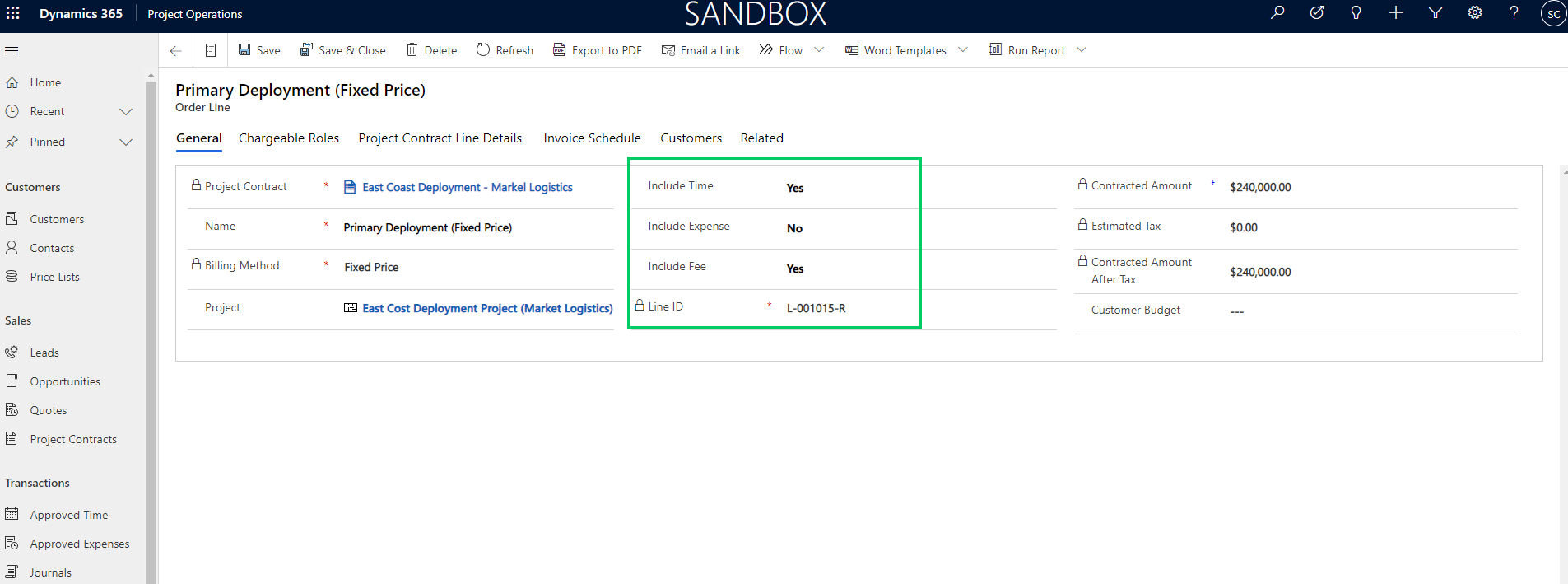Screen dimensions: 1568x584
Task: Toggle the Include Expense value
Action: 794,228
